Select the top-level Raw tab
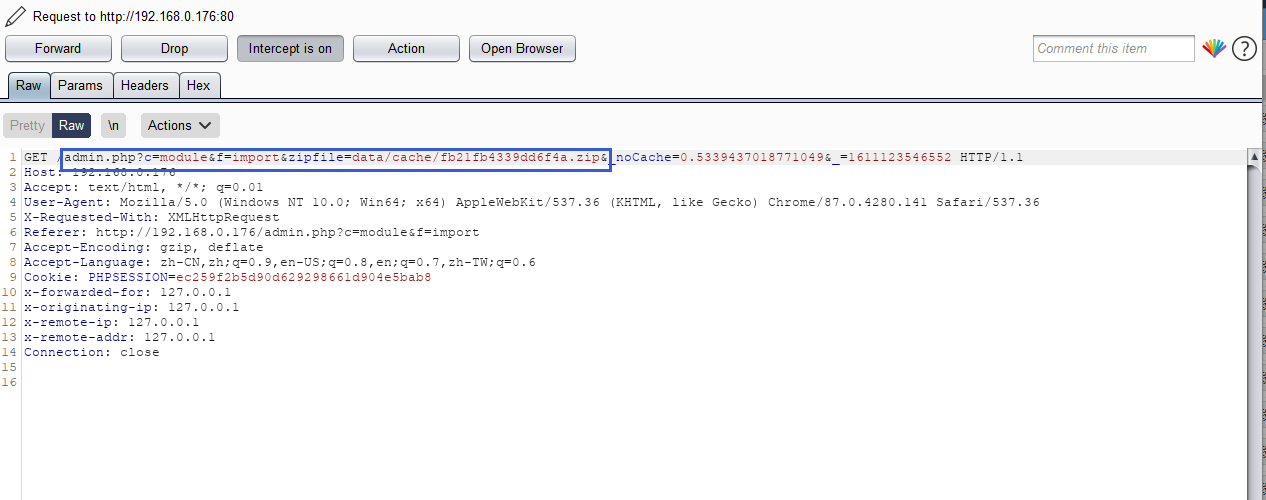The height and width of the screenshot is (500, 1266). coord(29,85)
